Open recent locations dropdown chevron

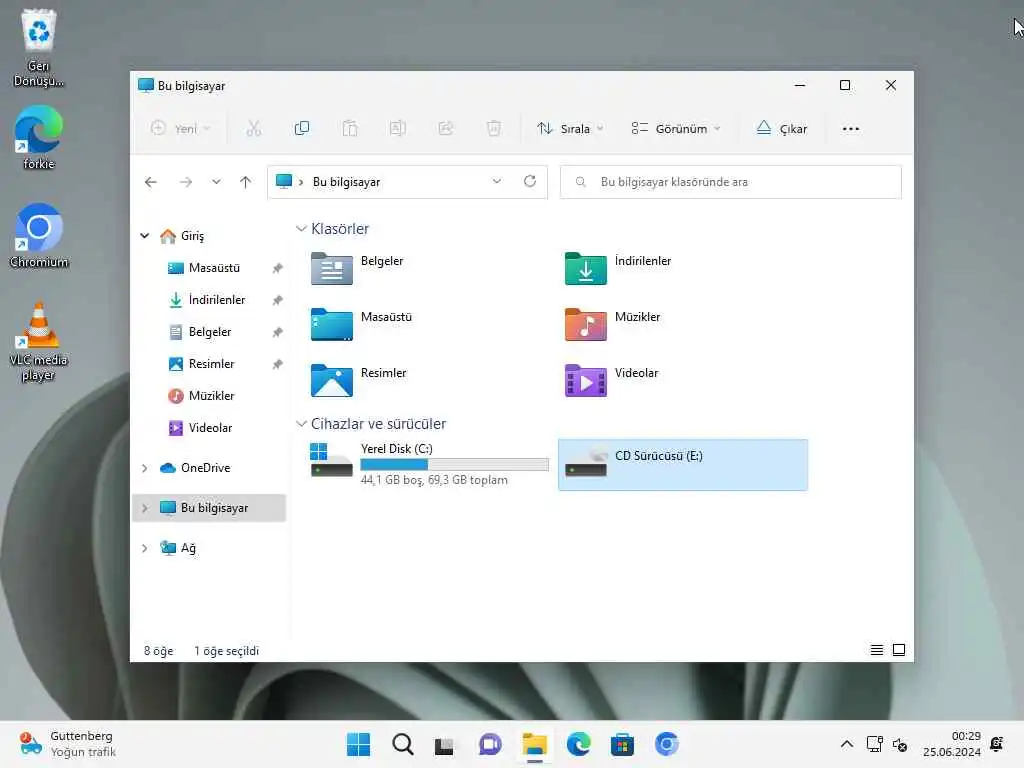click(216, 182)
